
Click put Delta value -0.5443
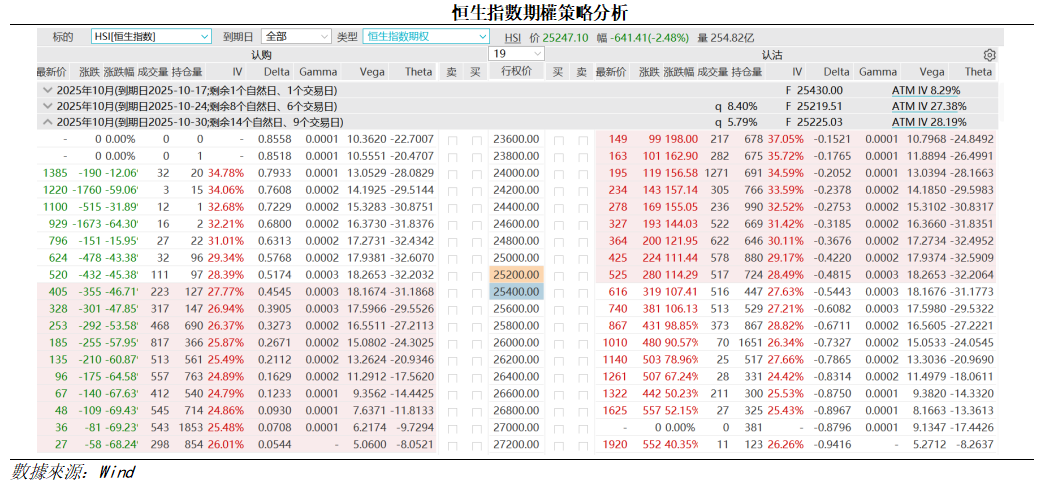click(x=831, y=292)
